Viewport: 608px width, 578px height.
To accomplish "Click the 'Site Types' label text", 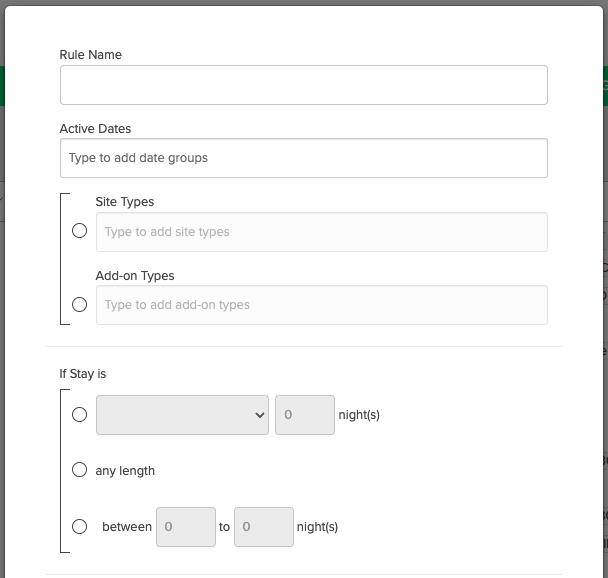I will [125, 202].
